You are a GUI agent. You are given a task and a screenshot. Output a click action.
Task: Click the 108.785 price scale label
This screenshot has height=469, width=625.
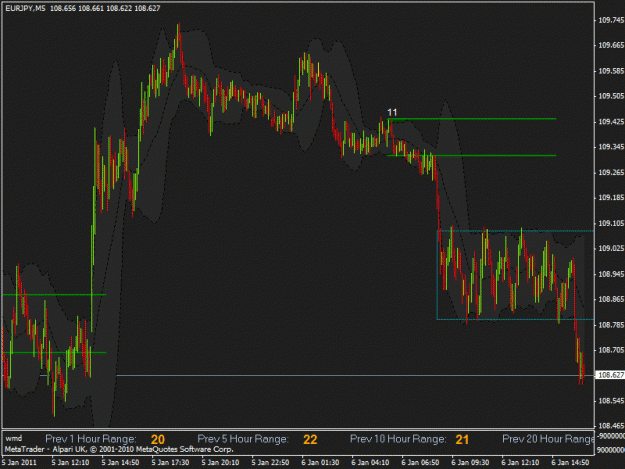tap(611, 325)
